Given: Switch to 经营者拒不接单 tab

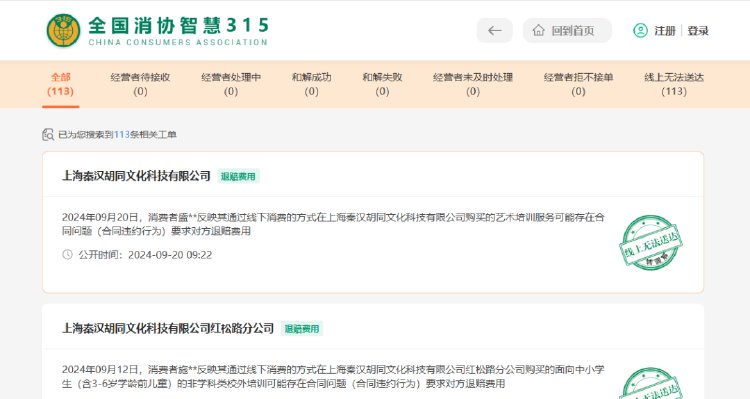Looking at the screenshot, I should 578,84.
